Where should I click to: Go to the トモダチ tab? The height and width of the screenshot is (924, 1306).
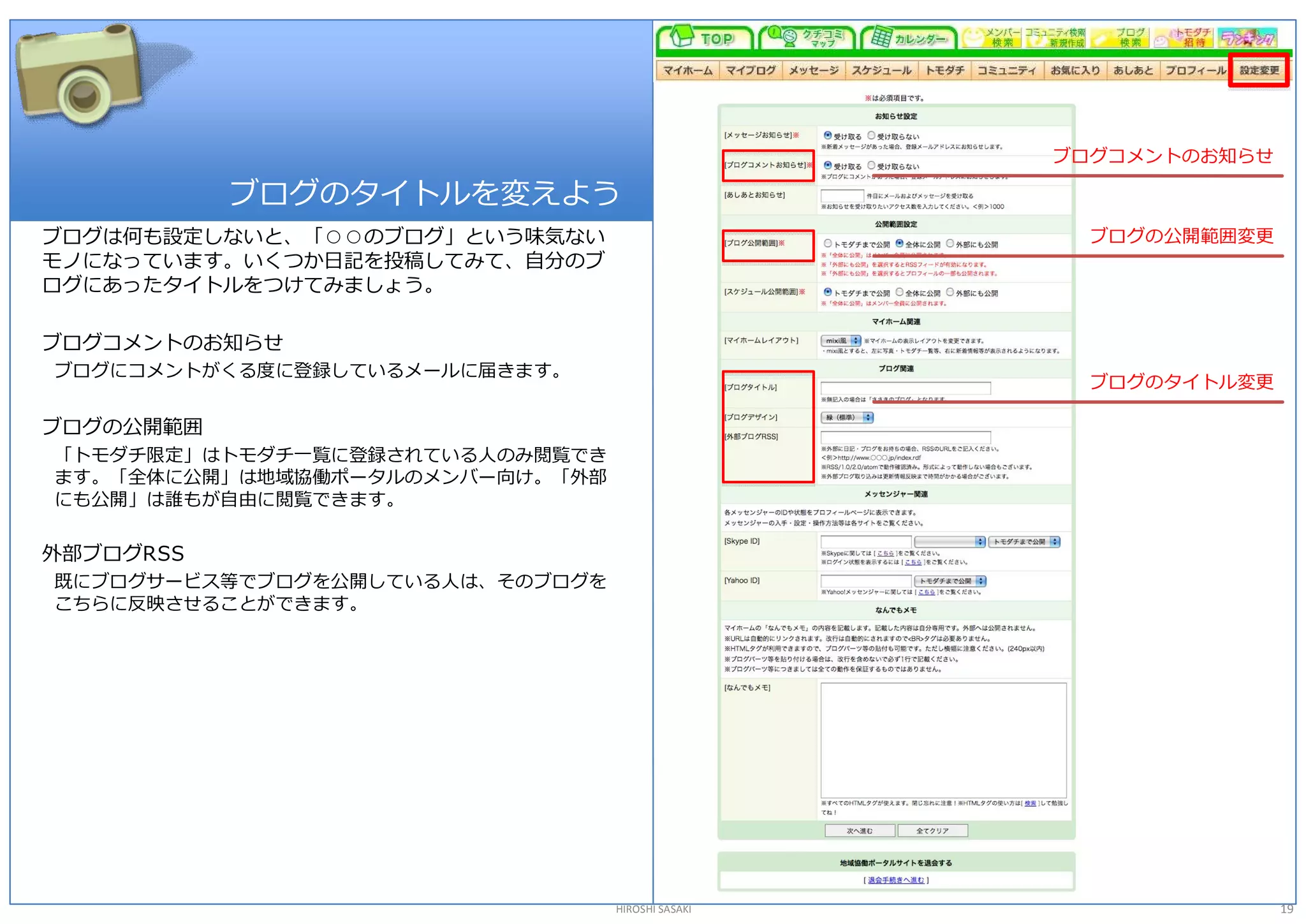pos(945,70)
